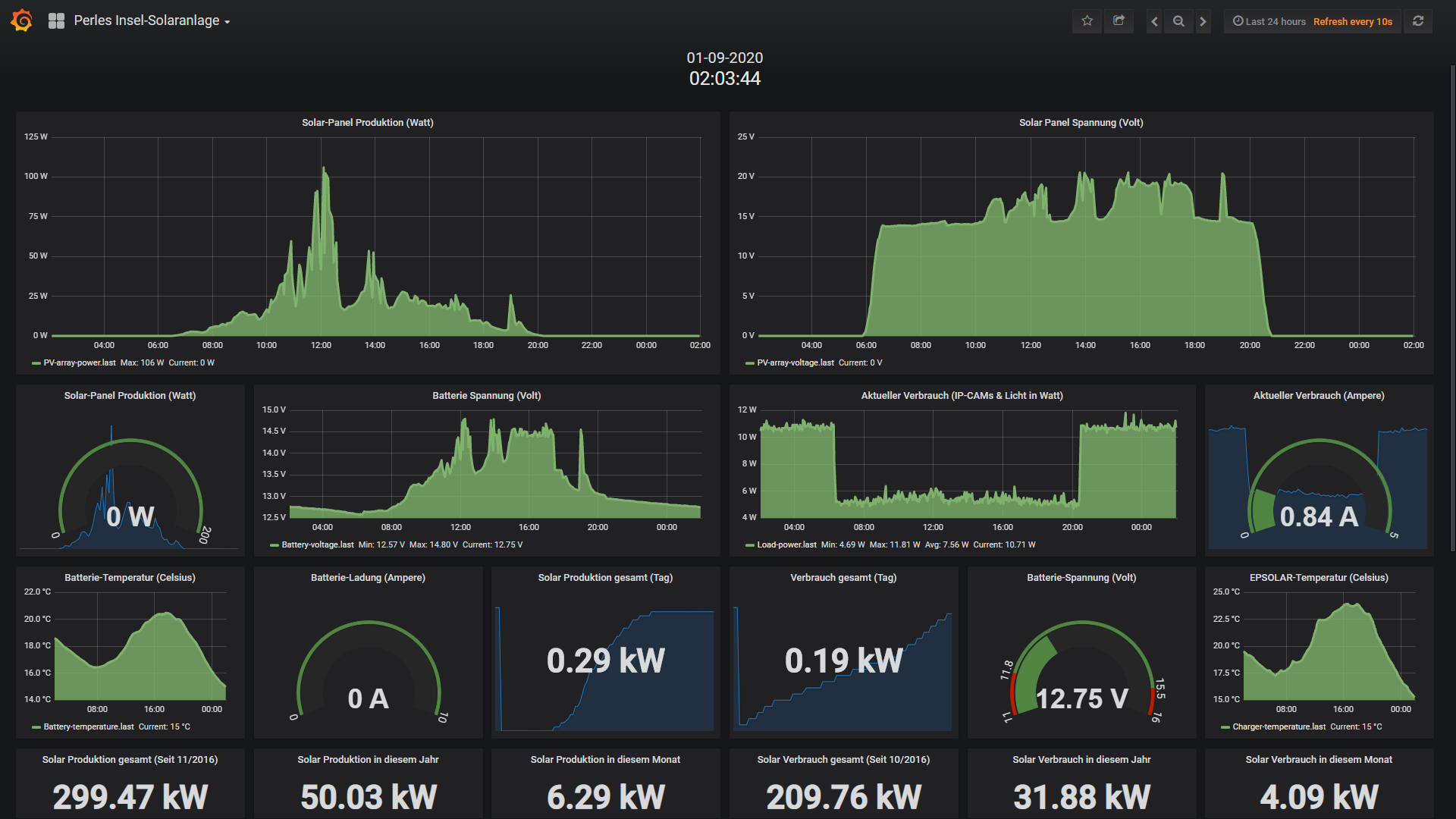1456x819 pixels.
Task: Click the refresh dashboard icon
Action: point(1418,21)
